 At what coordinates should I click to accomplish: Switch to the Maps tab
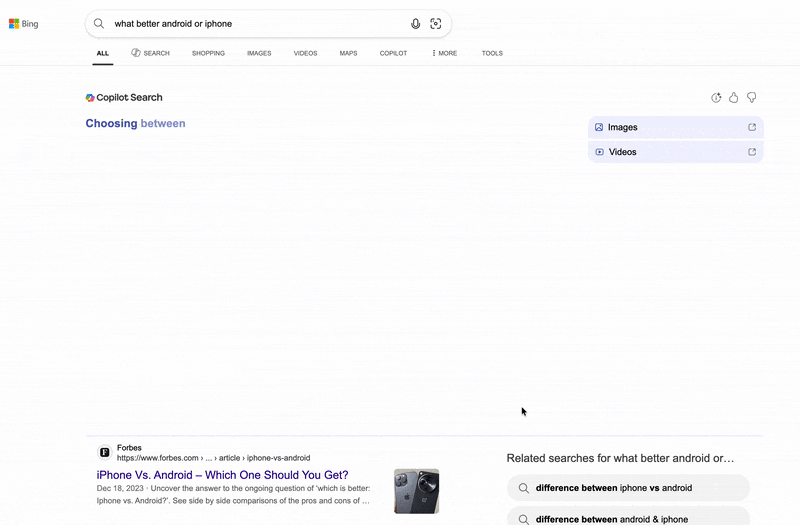348,53
